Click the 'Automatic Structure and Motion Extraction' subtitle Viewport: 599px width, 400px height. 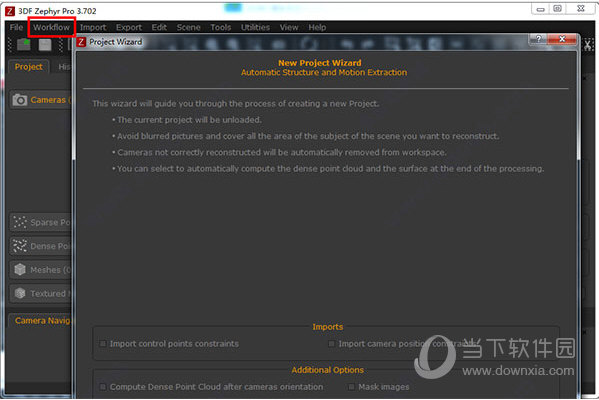point(324,73)
